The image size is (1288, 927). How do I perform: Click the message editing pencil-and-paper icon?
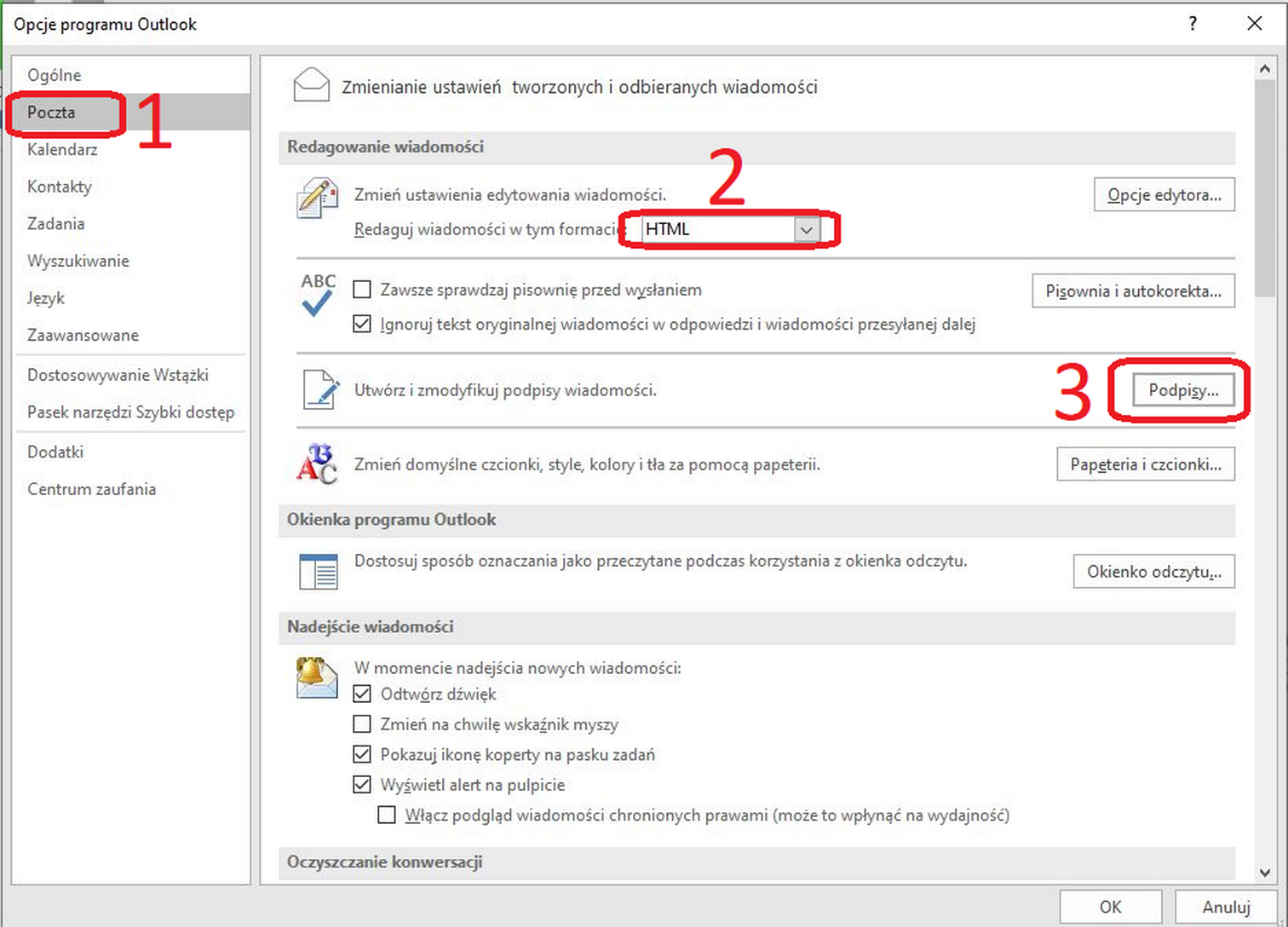[317, 198]
